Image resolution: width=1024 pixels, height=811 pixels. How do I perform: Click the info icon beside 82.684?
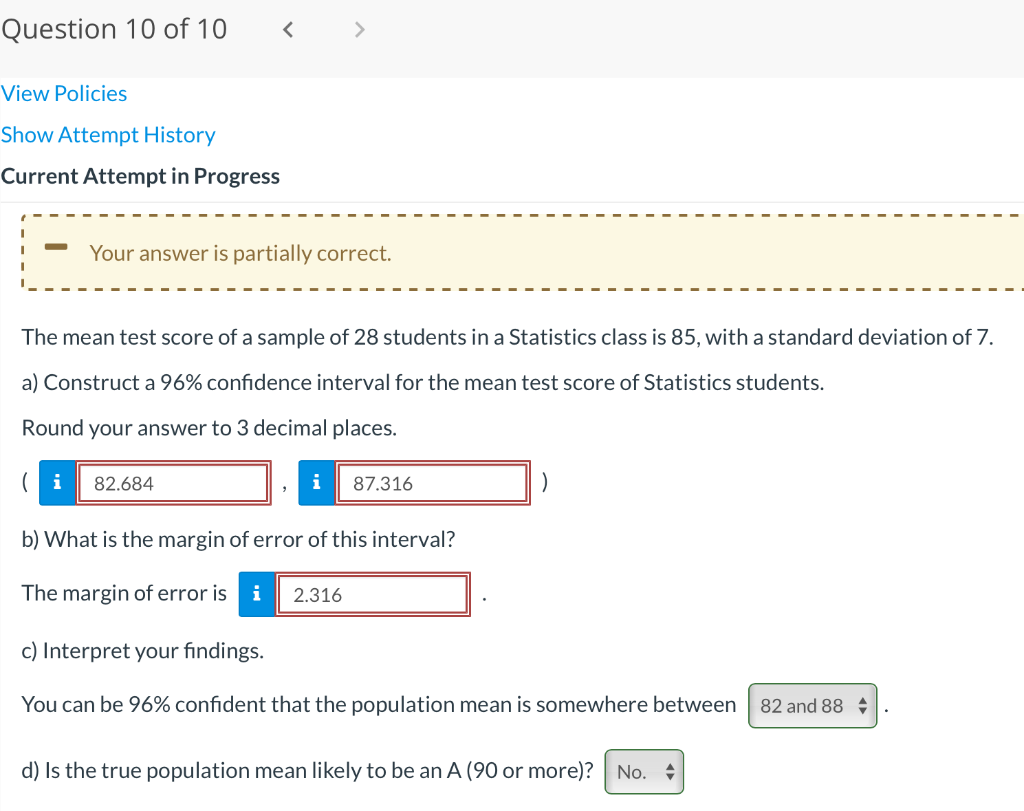pyautogui.click(x=56, y=482)
